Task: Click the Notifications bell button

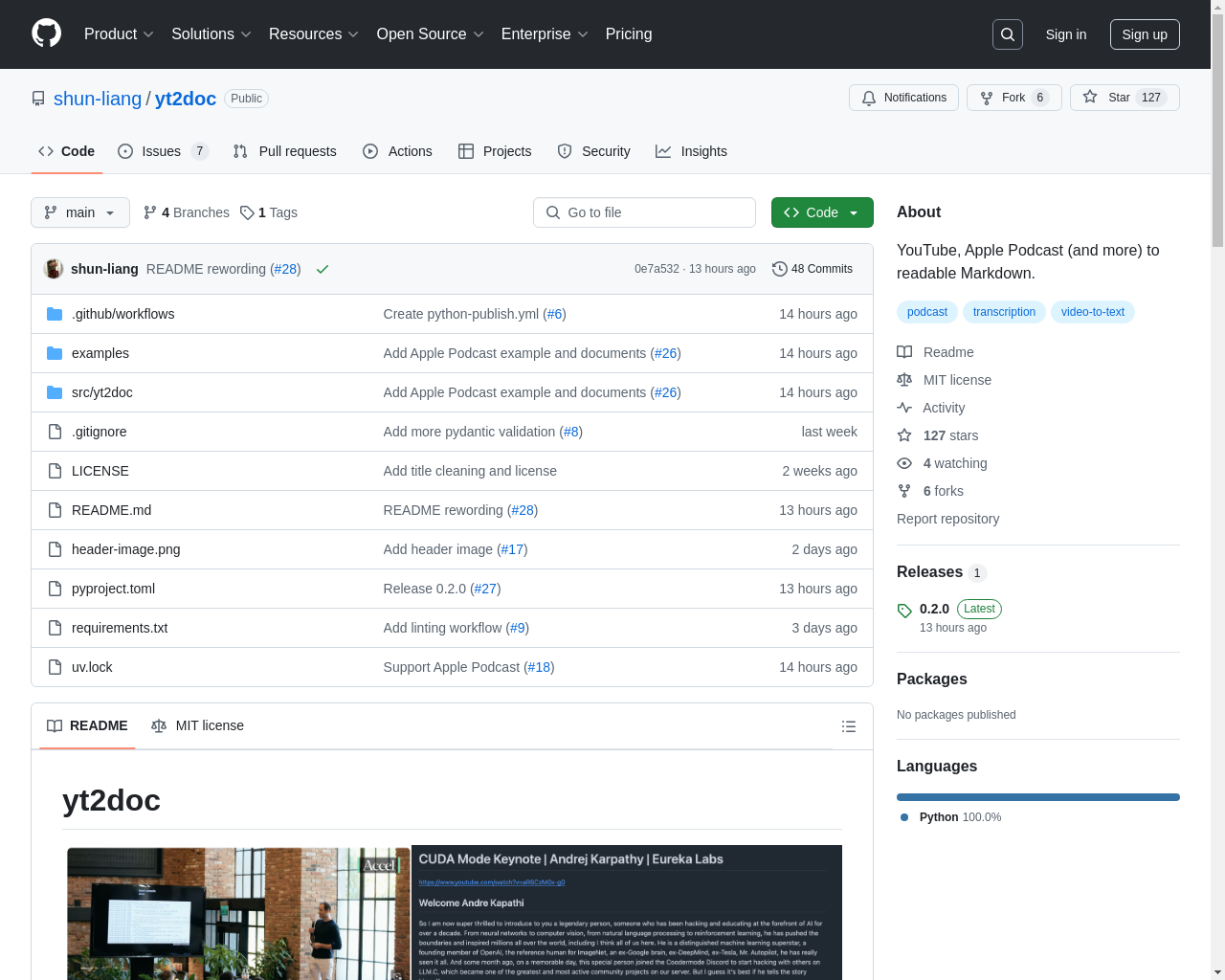Action: click(x=903, y=98)
